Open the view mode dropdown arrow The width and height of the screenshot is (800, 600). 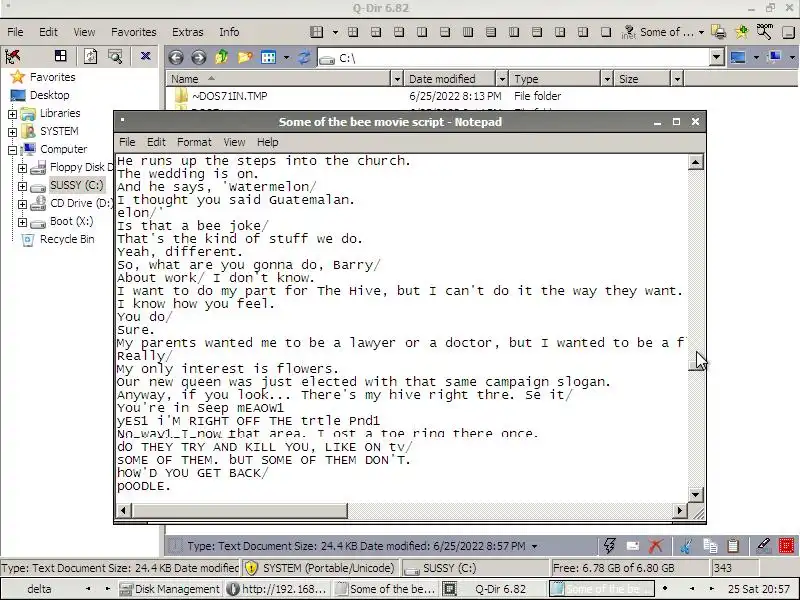click(286, 57)
